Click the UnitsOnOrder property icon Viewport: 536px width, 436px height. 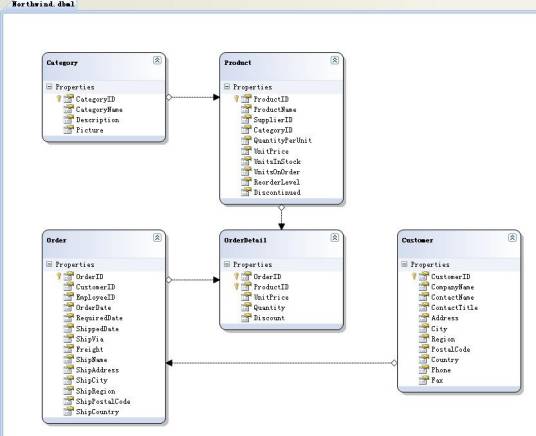(246, 171)
